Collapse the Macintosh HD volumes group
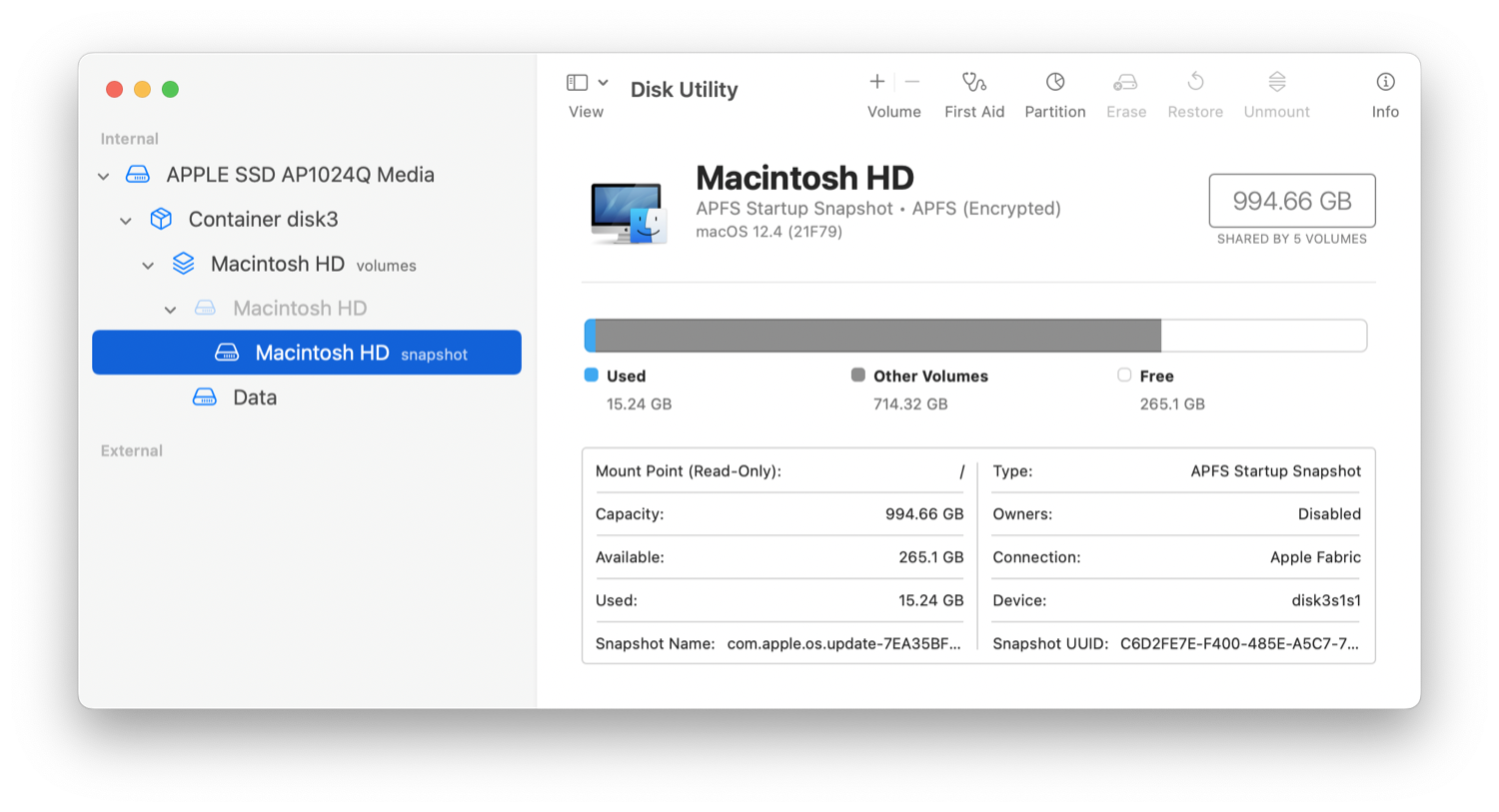This screenshot has height=812, width=1499. pyautogui.click(x=148, y=265)
